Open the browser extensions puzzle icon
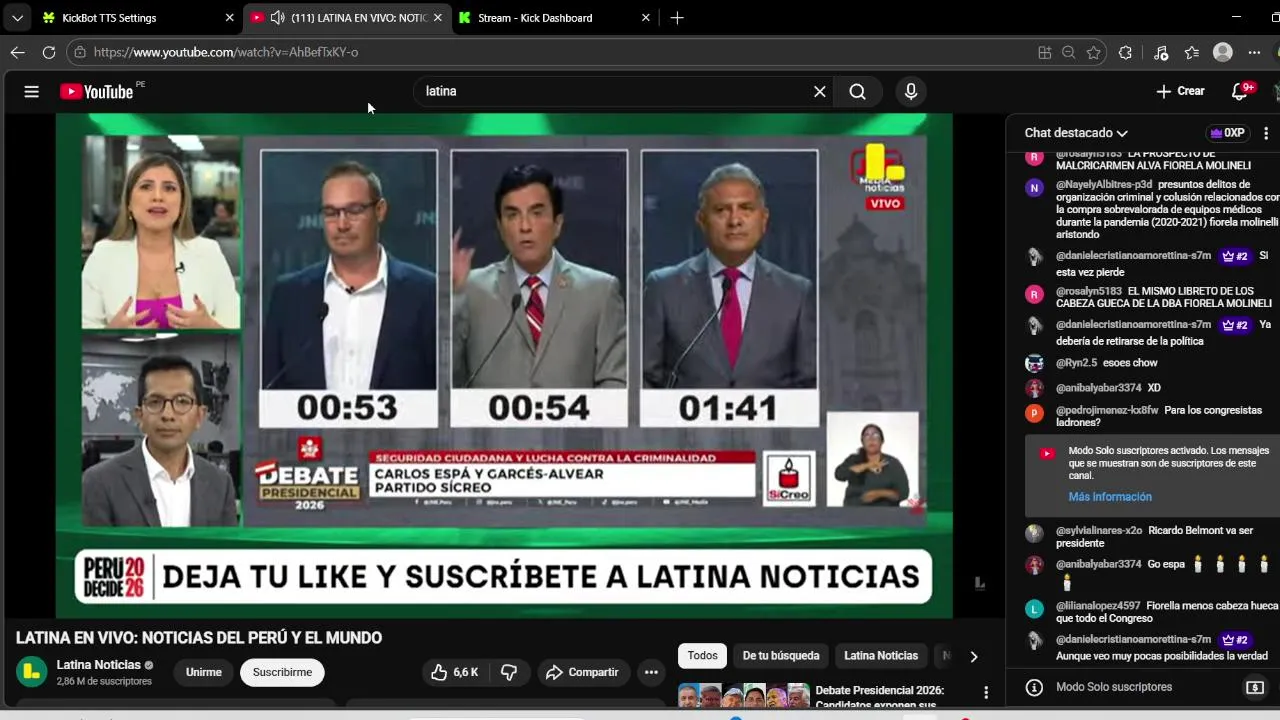 pos(1126,52)
